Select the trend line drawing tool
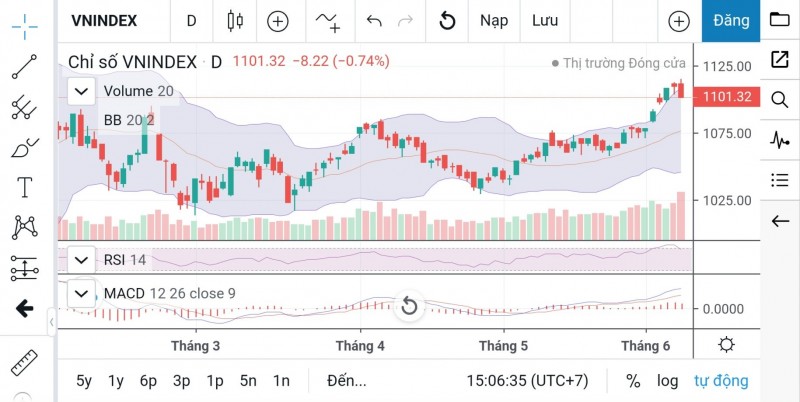 pos(24,66)
